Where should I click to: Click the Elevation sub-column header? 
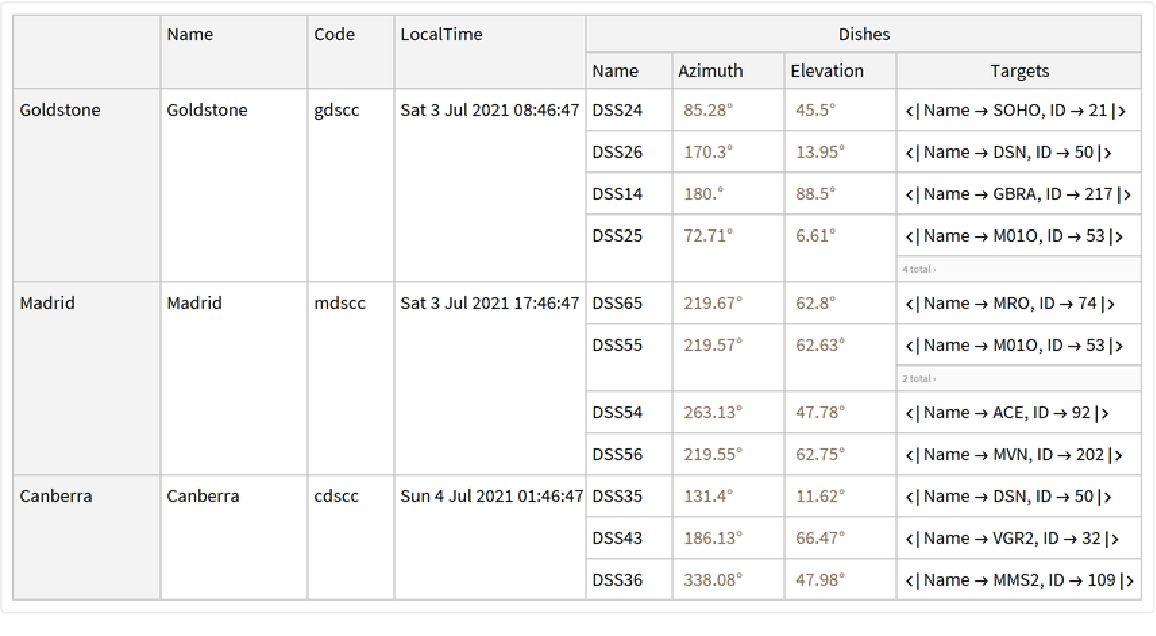(x=826, y=71)
